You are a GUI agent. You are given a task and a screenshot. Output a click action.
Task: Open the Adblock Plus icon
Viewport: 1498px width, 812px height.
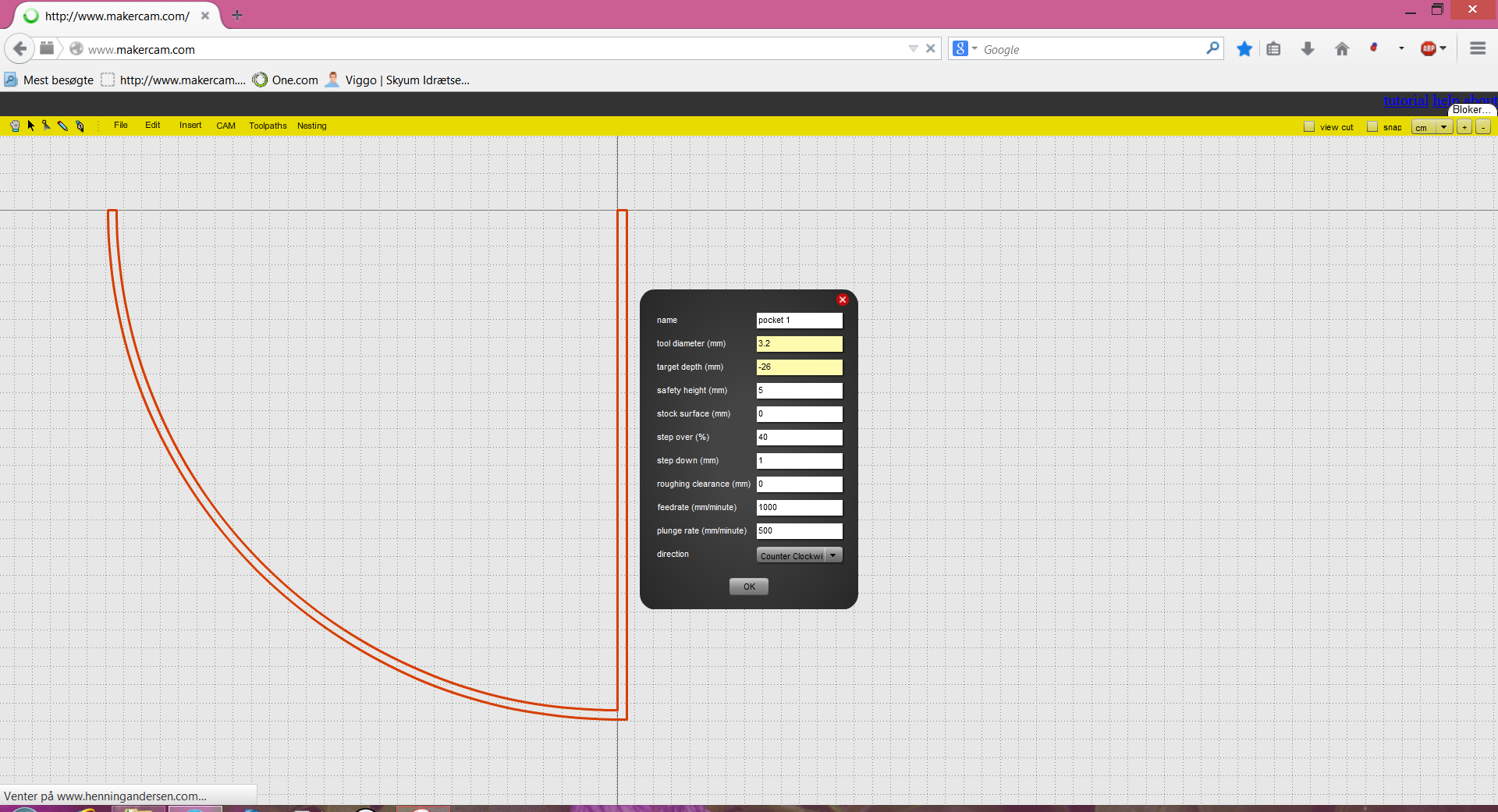coord(1429,49)
